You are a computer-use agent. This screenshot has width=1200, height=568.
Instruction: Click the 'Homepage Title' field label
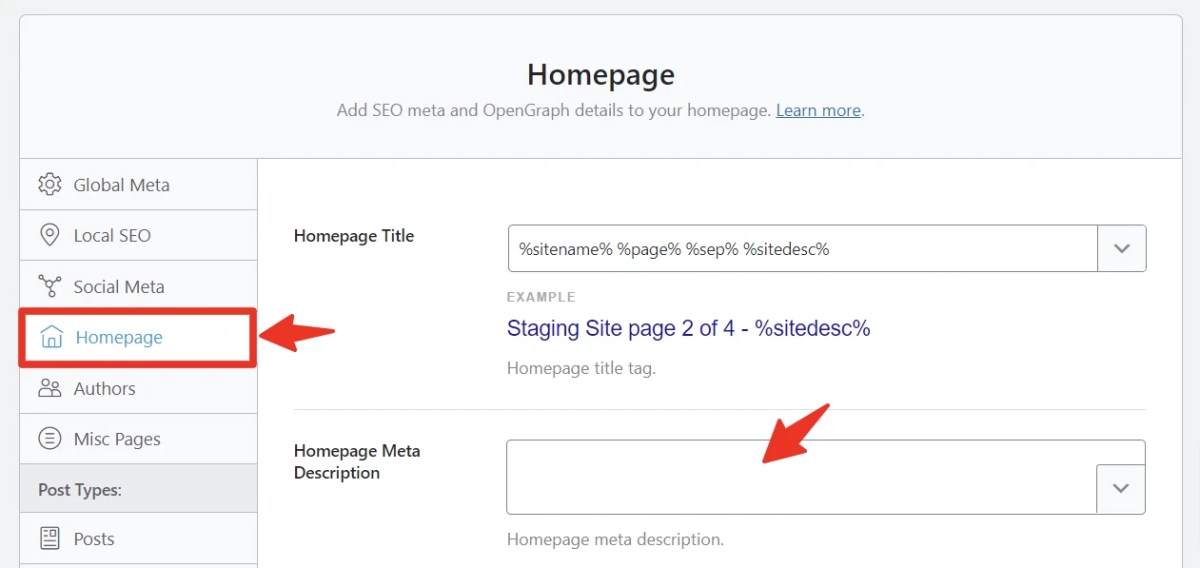[x=354, y=236]
